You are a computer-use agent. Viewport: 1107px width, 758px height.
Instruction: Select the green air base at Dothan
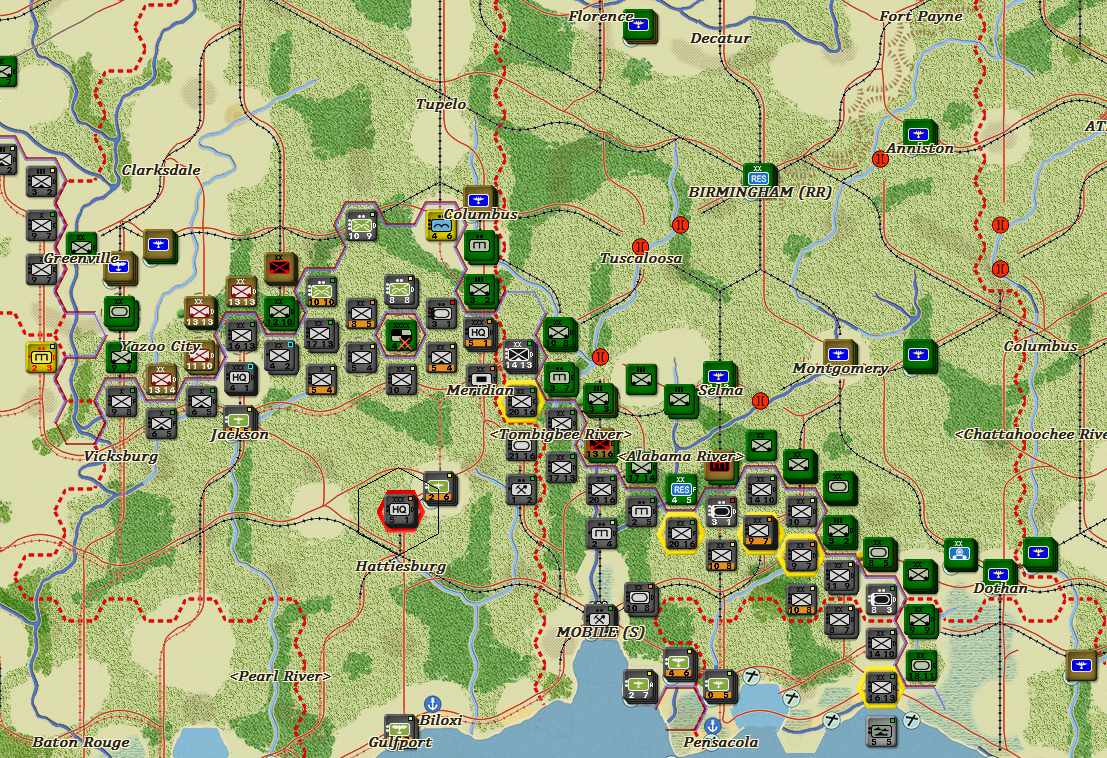[x=998, y=573]
